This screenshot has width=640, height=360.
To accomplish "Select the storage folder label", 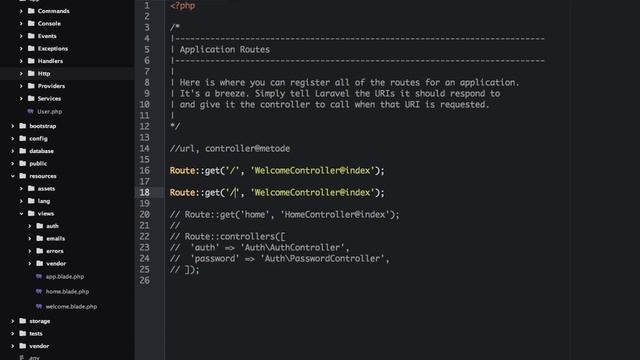I will pos(40,321).
